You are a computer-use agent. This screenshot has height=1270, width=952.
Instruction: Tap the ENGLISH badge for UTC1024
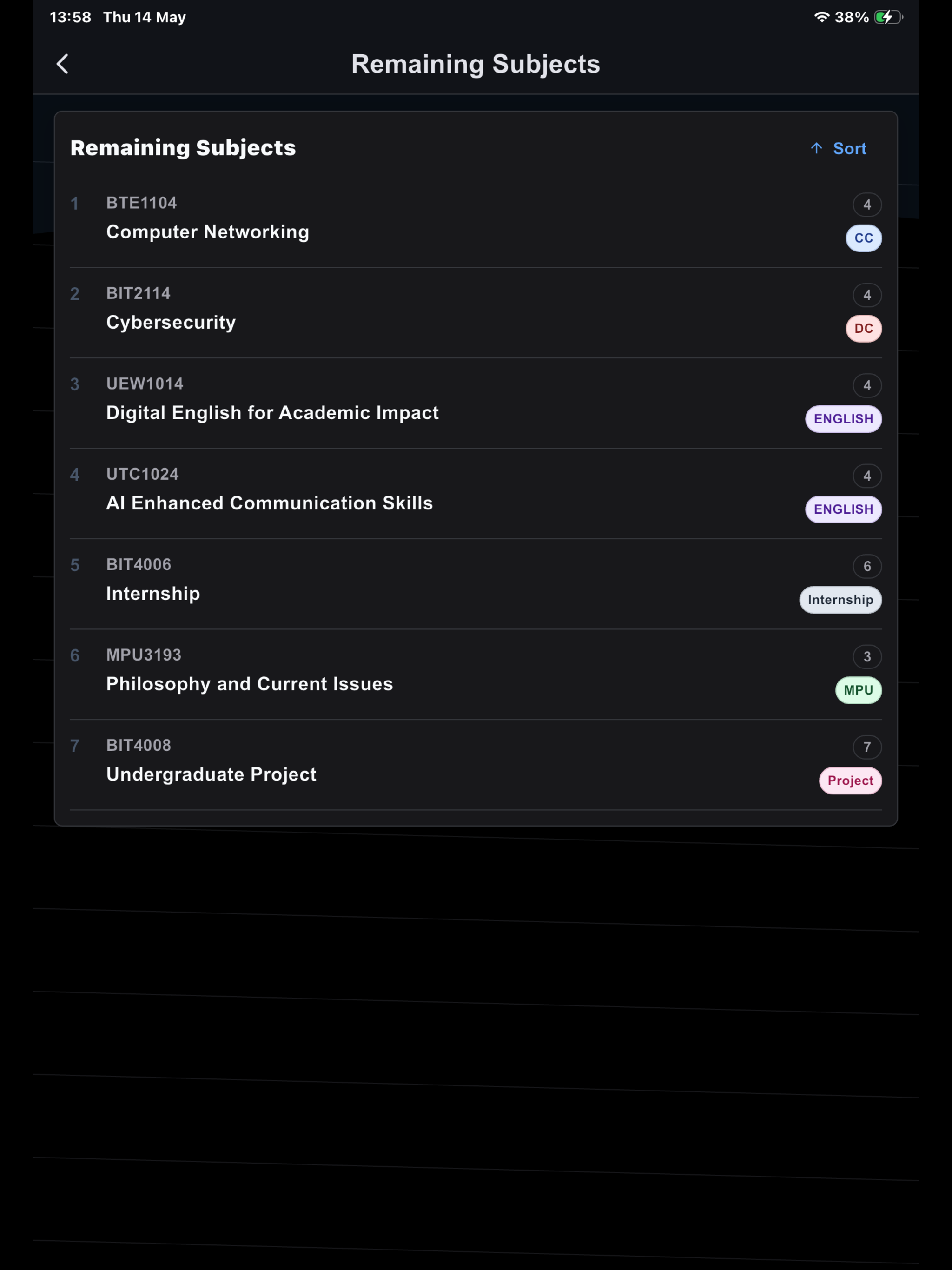[844, 509]
